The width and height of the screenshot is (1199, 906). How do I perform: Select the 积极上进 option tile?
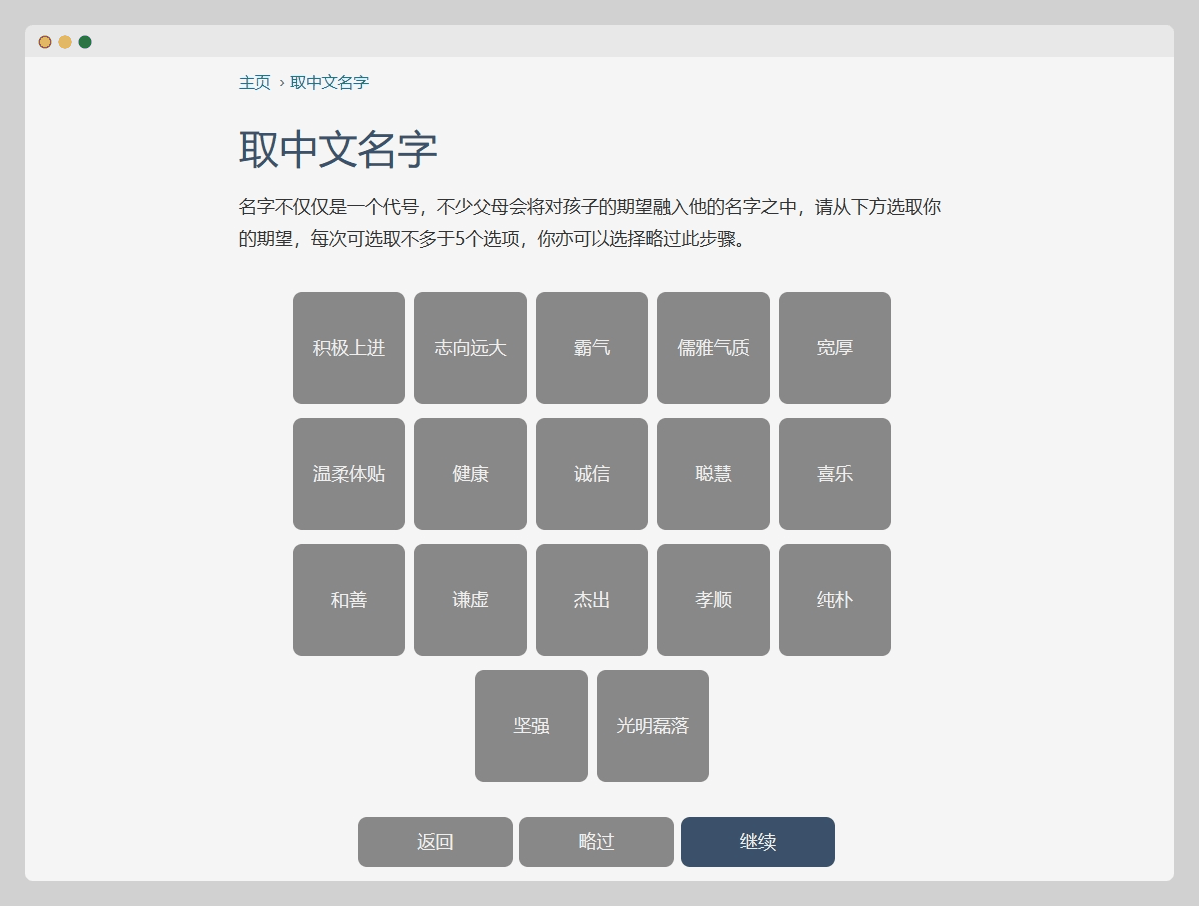click(348, 348)
